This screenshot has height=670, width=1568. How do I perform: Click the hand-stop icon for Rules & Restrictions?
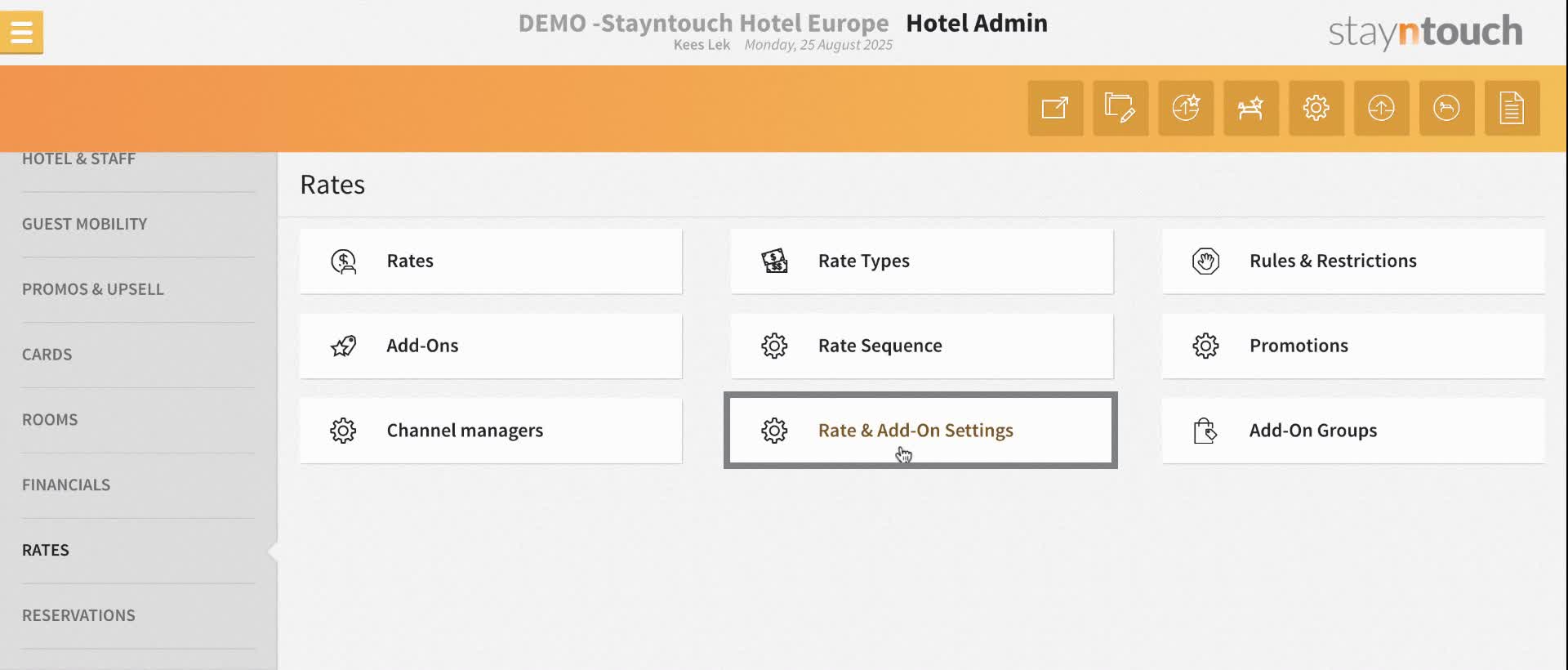1205,261
